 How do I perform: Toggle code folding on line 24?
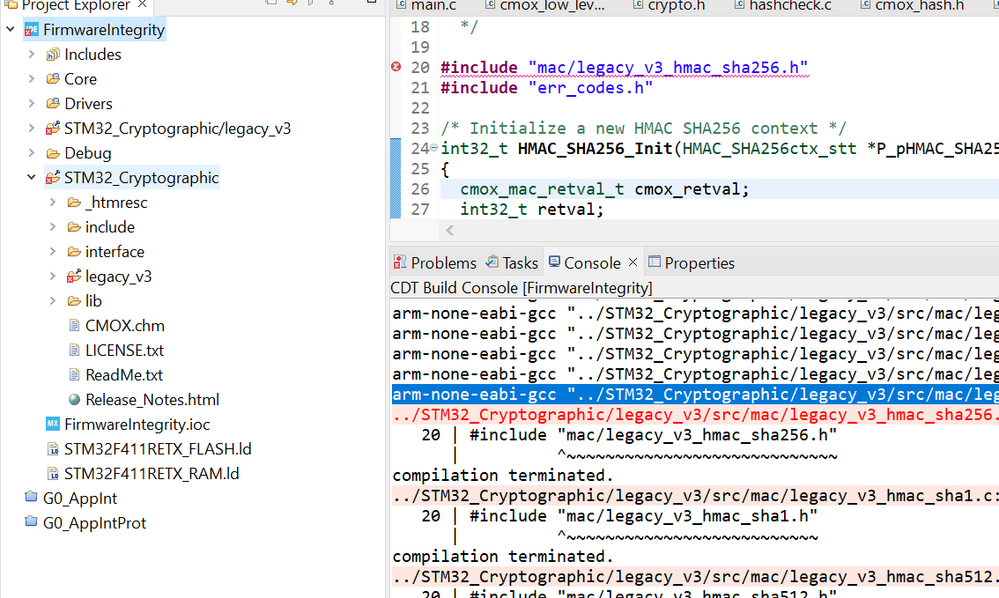[x=434, y=148]
